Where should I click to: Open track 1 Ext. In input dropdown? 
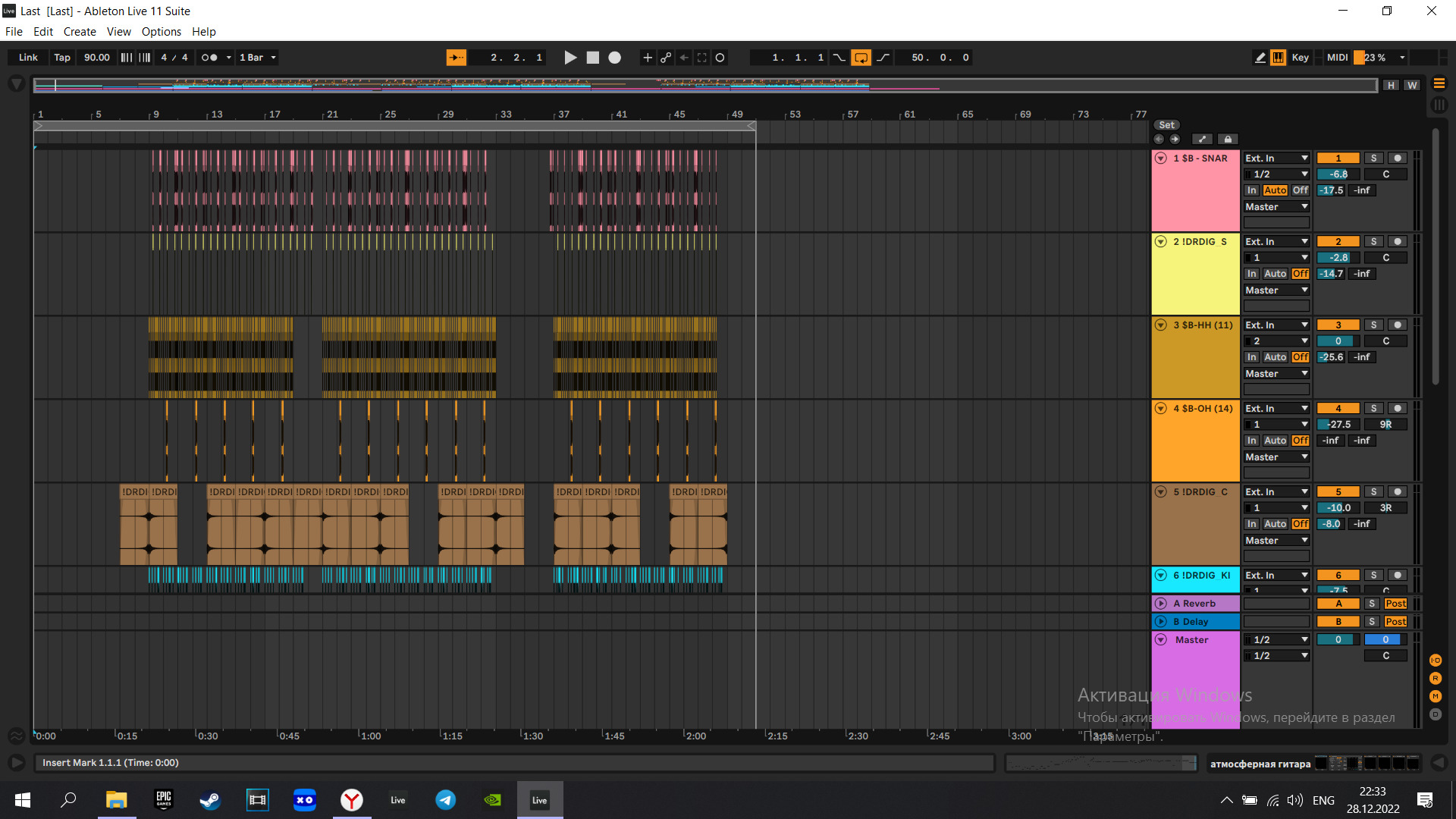pos(1277,158)
